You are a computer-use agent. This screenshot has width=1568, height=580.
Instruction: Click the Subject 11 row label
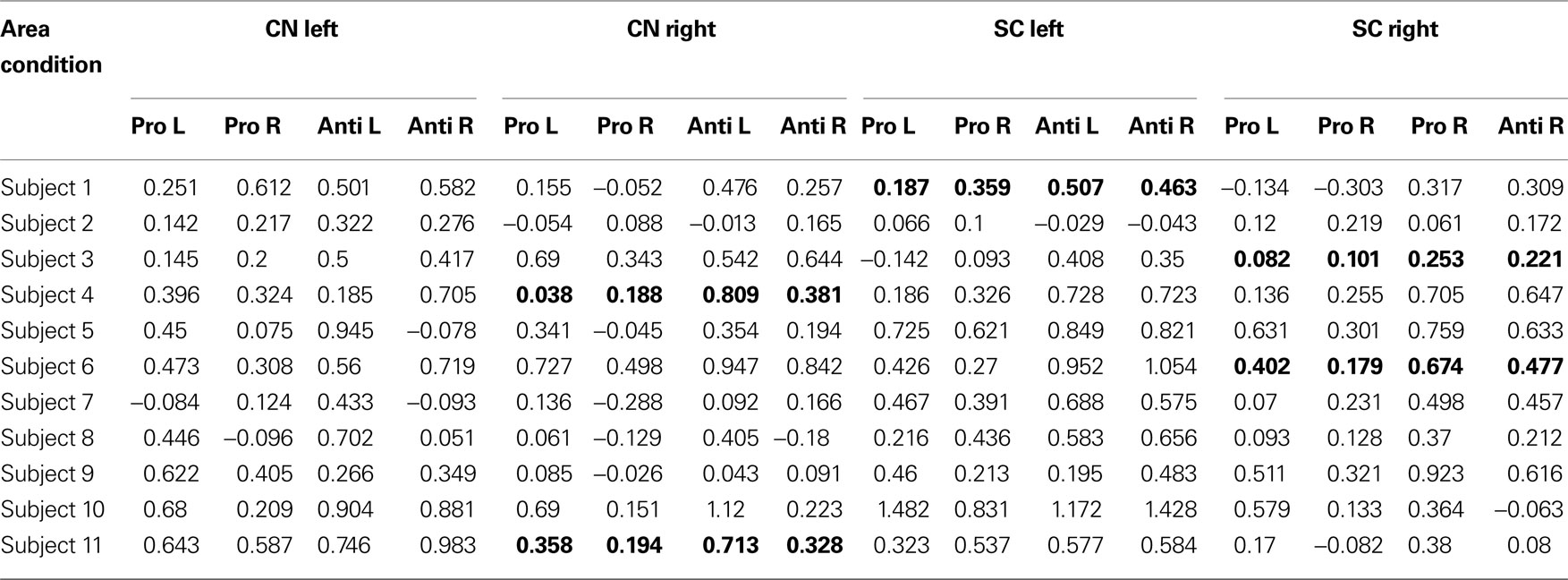click(52, 545)
